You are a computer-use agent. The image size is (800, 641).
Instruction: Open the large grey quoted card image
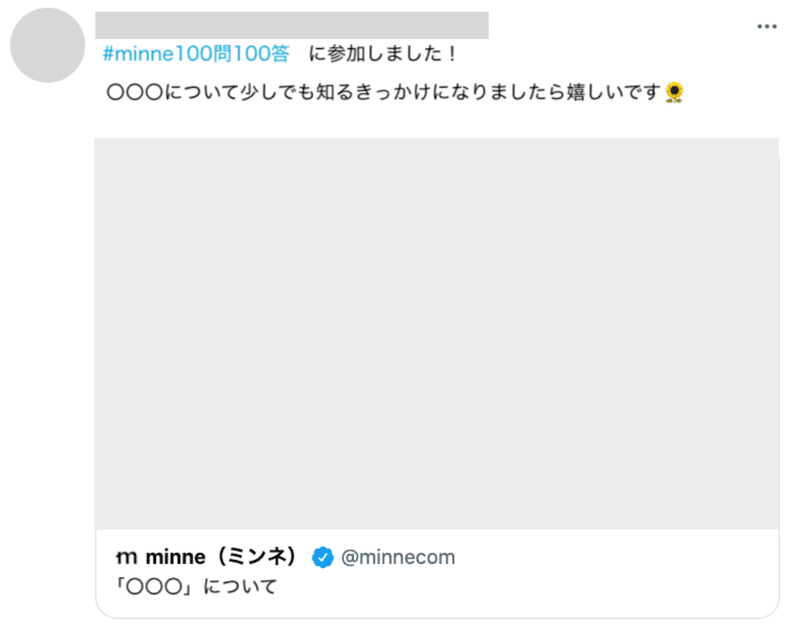(437, 333)
